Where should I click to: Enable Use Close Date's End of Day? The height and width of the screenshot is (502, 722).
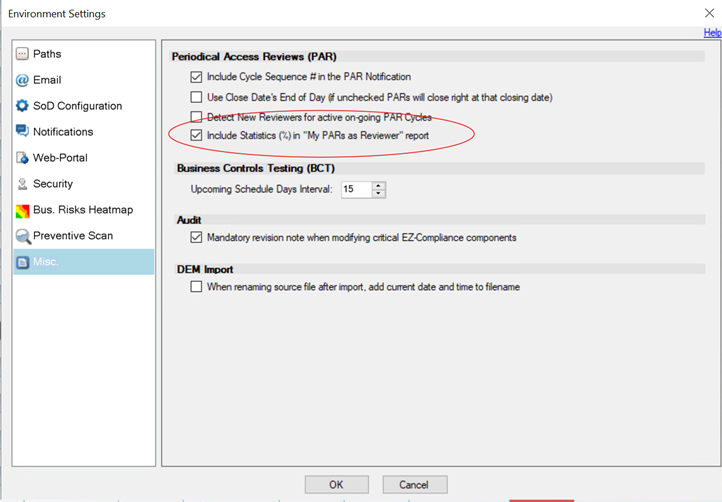196,97
